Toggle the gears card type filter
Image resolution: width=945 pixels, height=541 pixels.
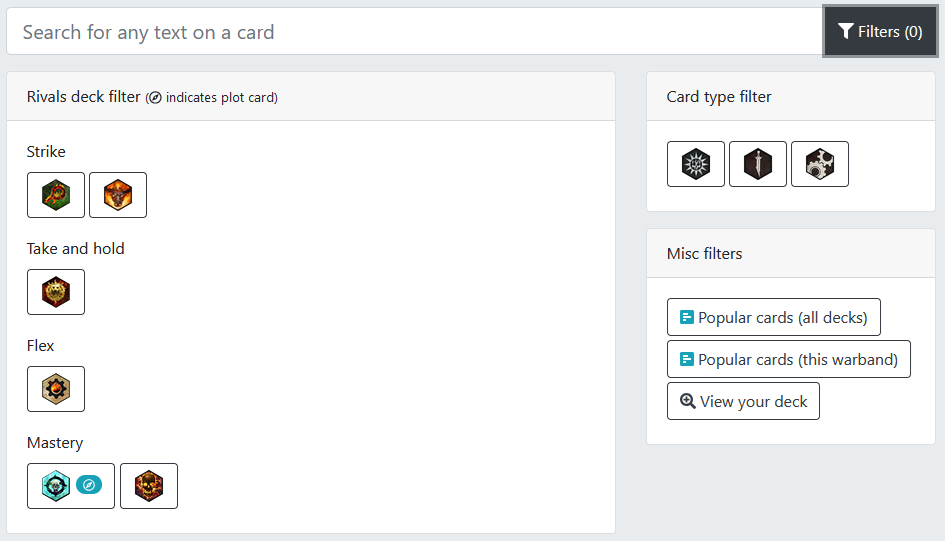coord(820,164)
